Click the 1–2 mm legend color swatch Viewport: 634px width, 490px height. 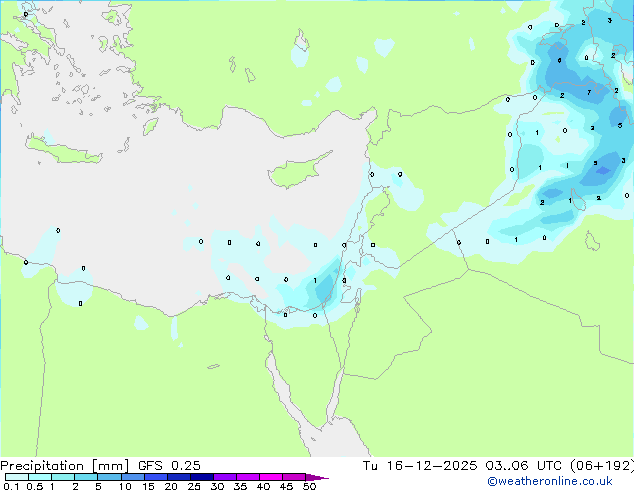(x=63, y=477)
